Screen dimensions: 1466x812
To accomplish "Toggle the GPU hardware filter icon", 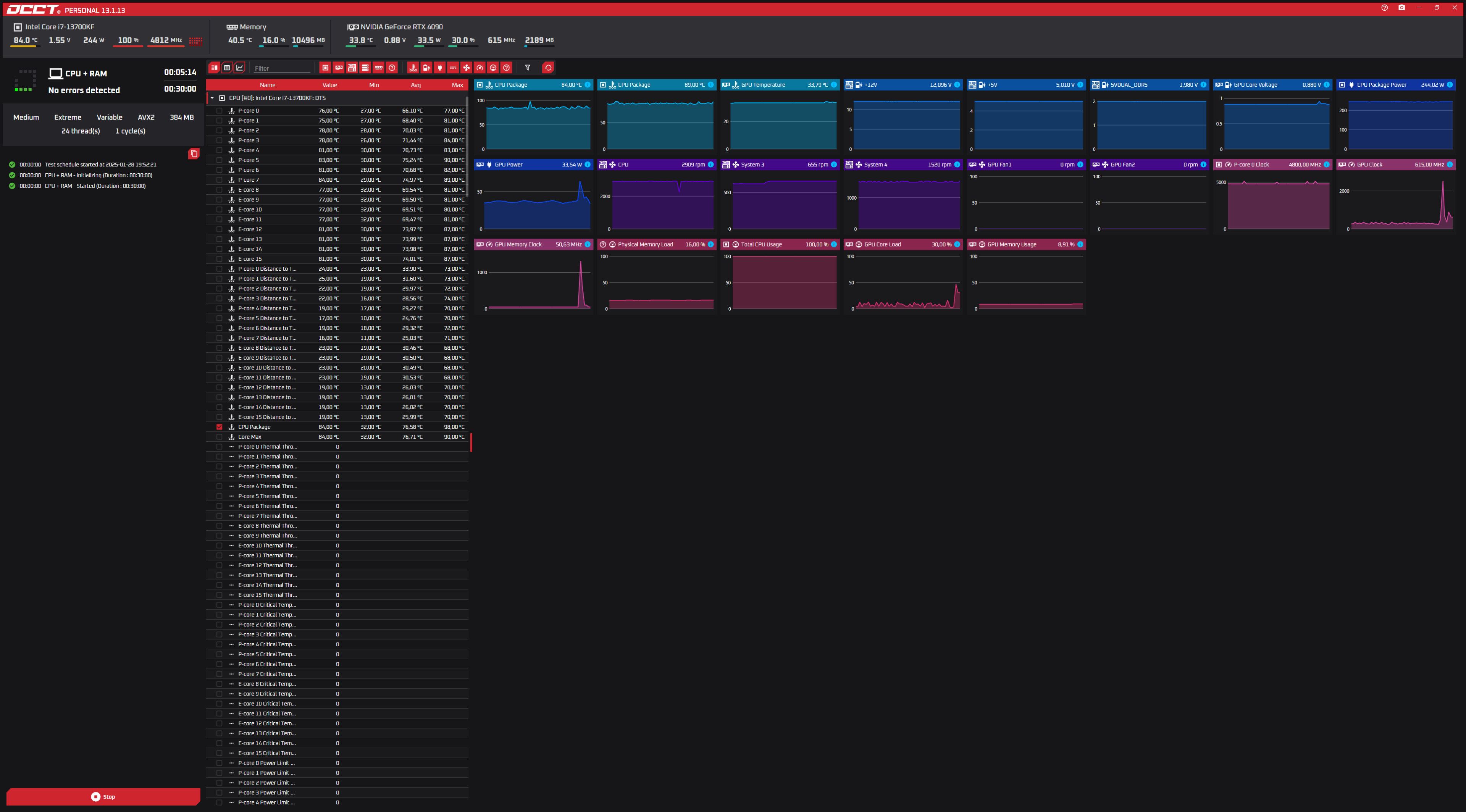I will tap(339, 68).
